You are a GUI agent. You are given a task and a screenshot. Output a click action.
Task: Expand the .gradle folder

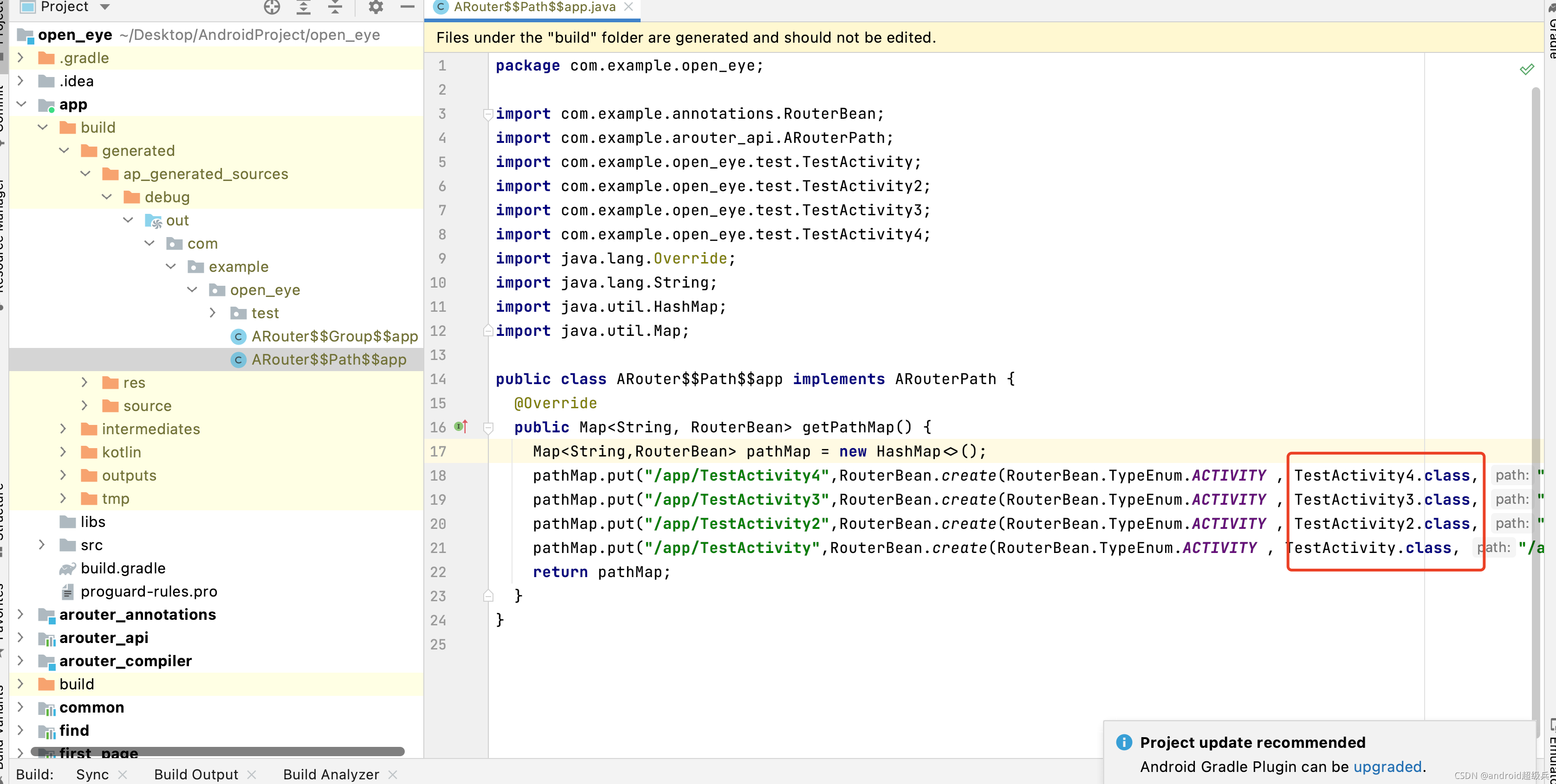[20, 58]
